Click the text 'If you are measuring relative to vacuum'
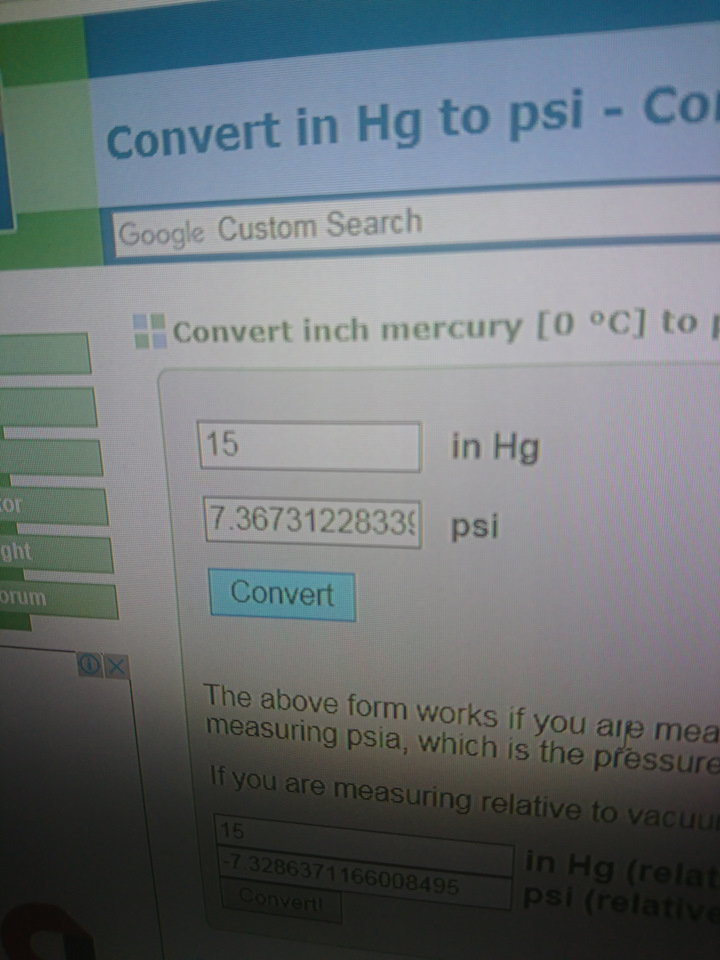This screenshot has width=720, height=960. (x=464, y=796)
